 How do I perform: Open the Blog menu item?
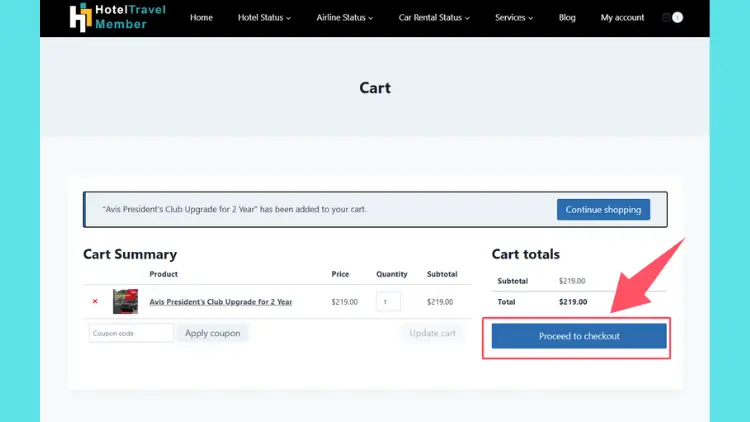tap(567, 18)
